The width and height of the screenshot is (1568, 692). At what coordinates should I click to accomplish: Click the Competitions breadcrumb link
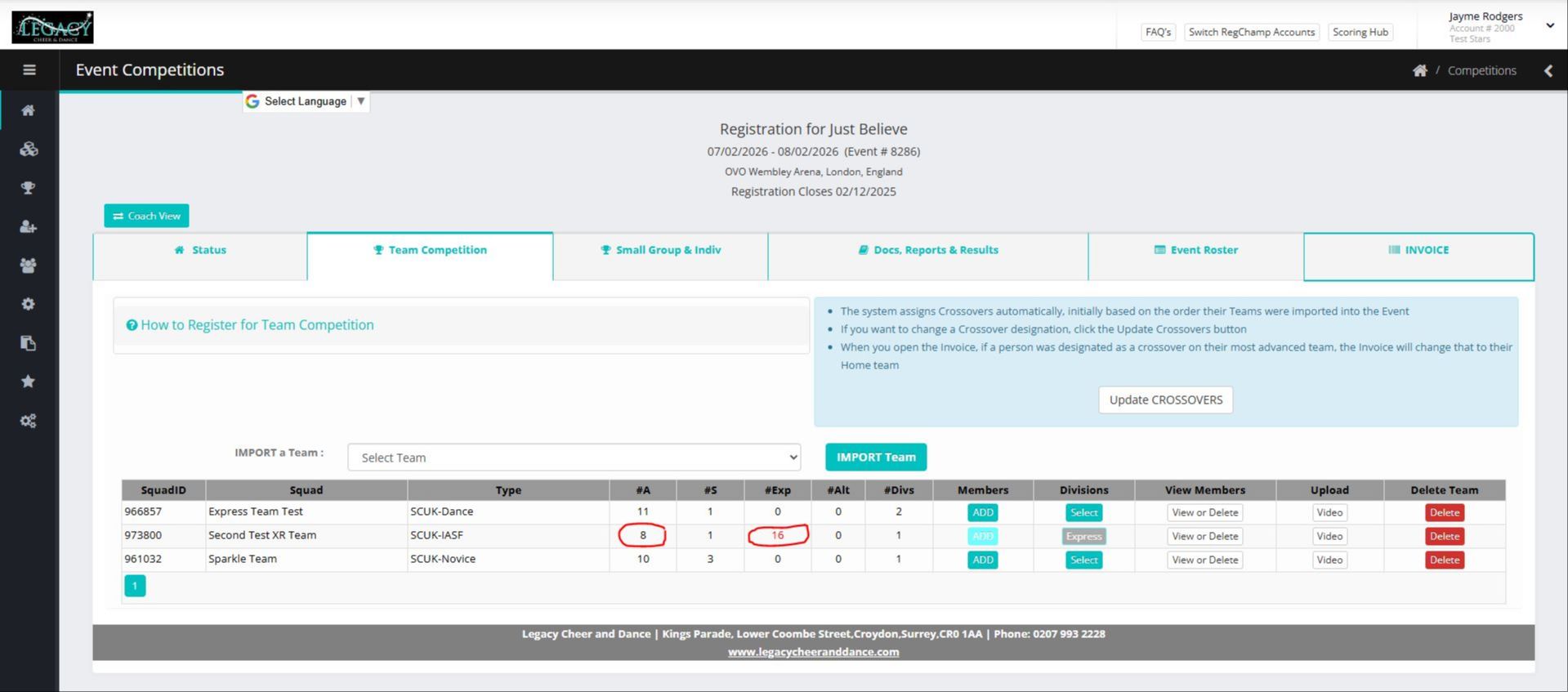pos(1481,71)
